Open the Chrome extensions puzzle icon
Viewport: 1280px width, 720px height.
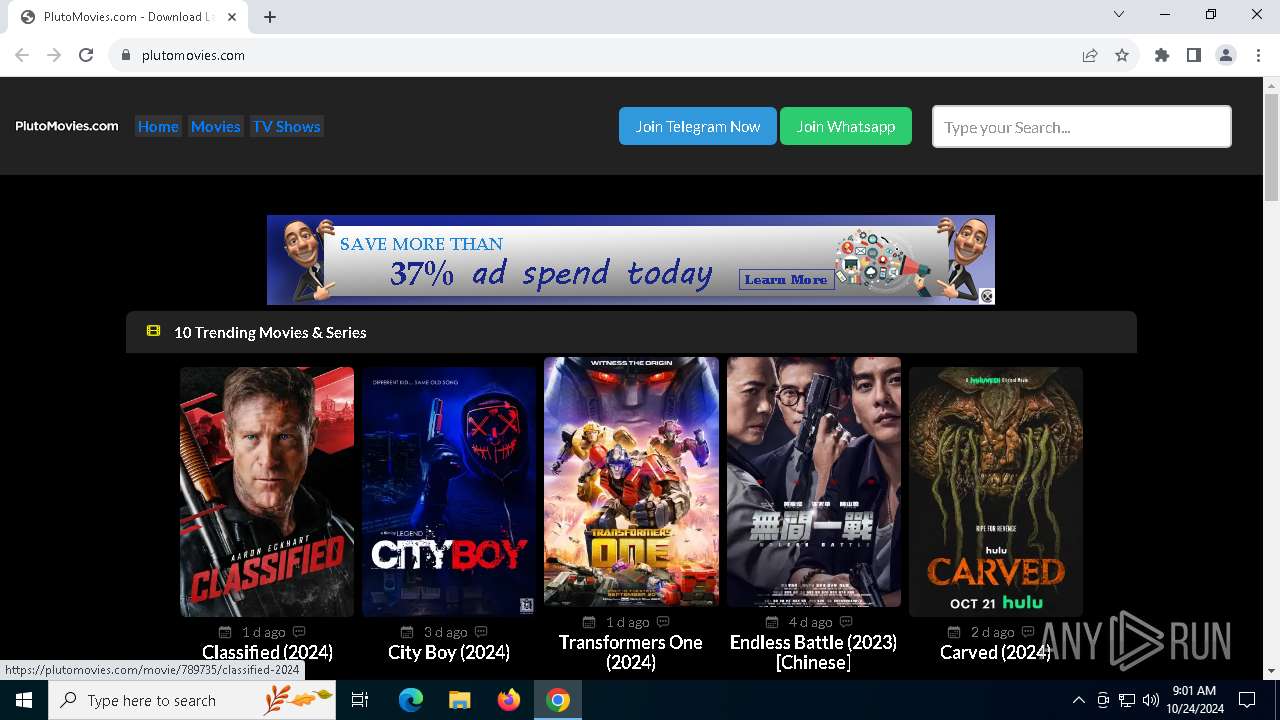tap(1162, 55)
